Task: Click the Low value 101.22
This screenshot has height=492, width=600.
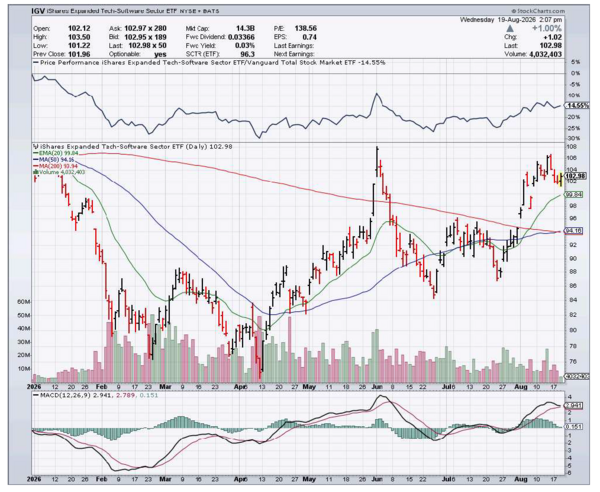Action: [79, 46]
